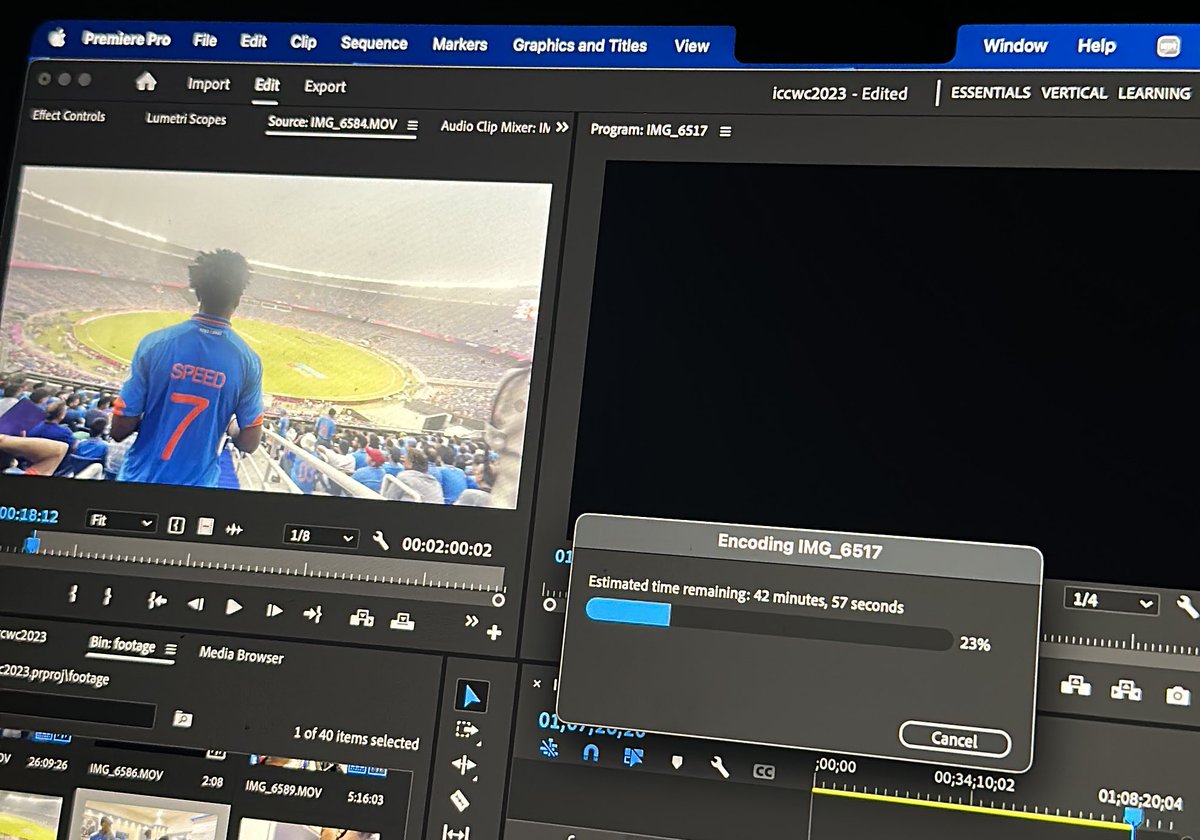1200x840 pixels.
Task: Open the File menu
Action: click(205, 40)
